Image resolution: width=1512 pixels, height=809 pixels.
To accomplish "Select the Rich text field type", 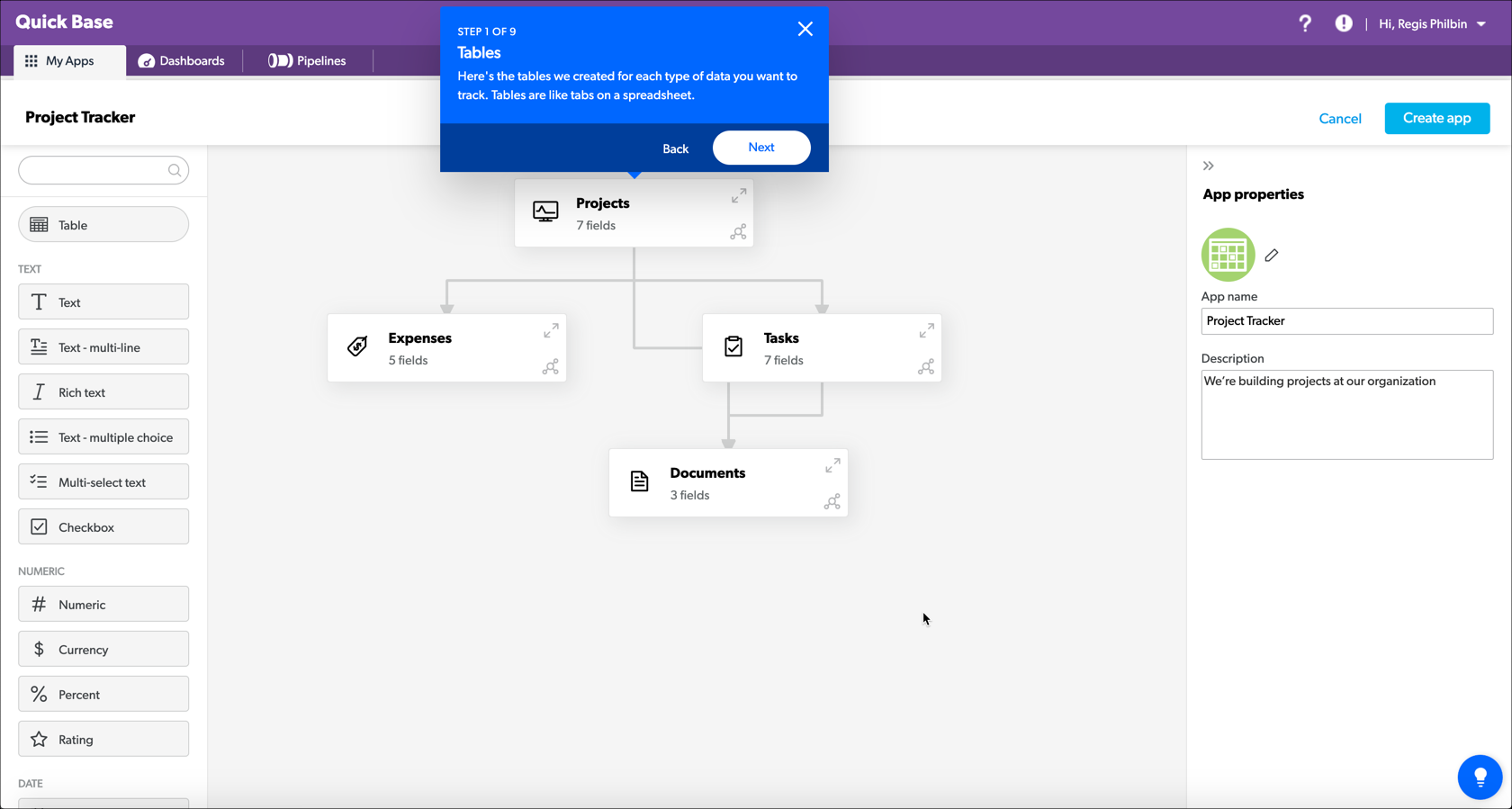I will click(103, 392).
